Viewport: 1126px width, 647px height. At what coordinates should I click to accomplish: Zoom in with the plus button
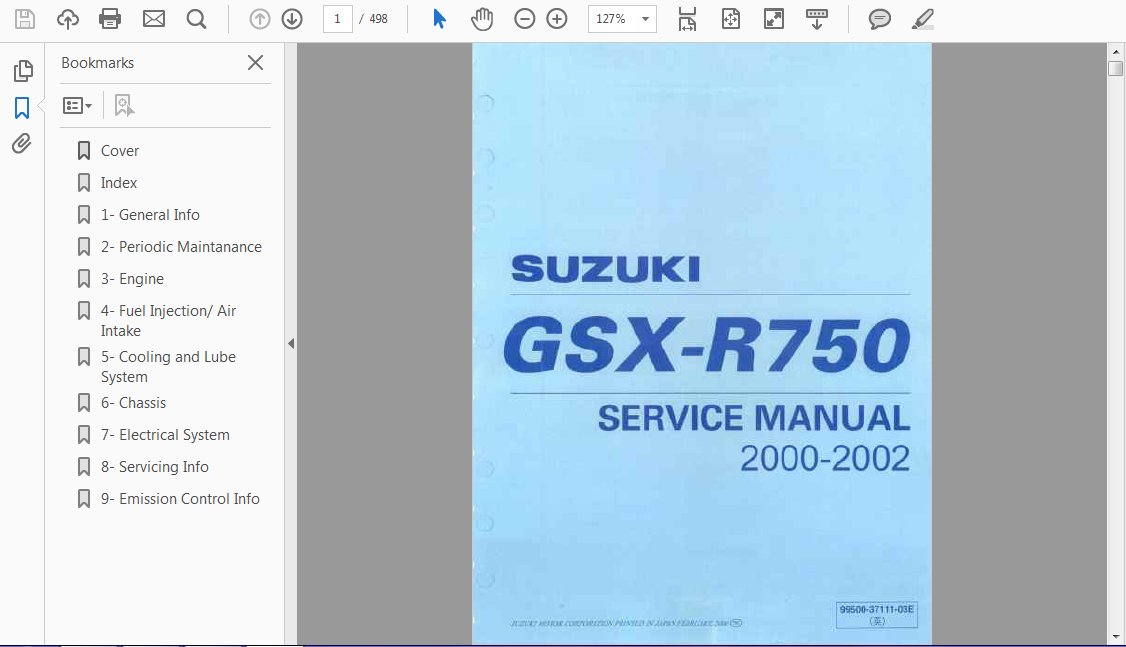[x=557, y=19]
